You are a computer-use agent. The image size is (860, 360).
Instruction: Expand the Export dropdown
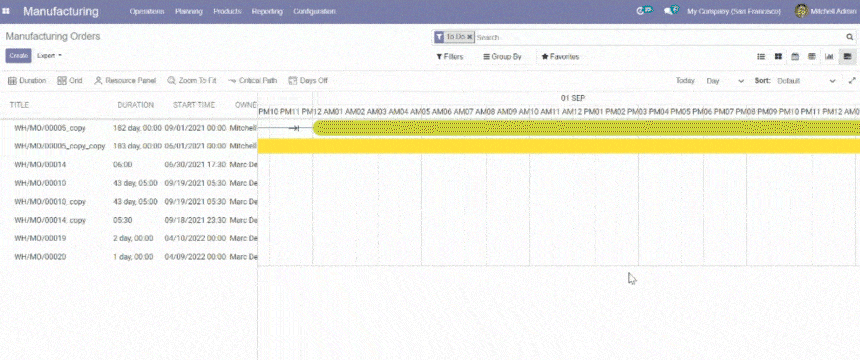pyautogui.click(x=49, y=55)
